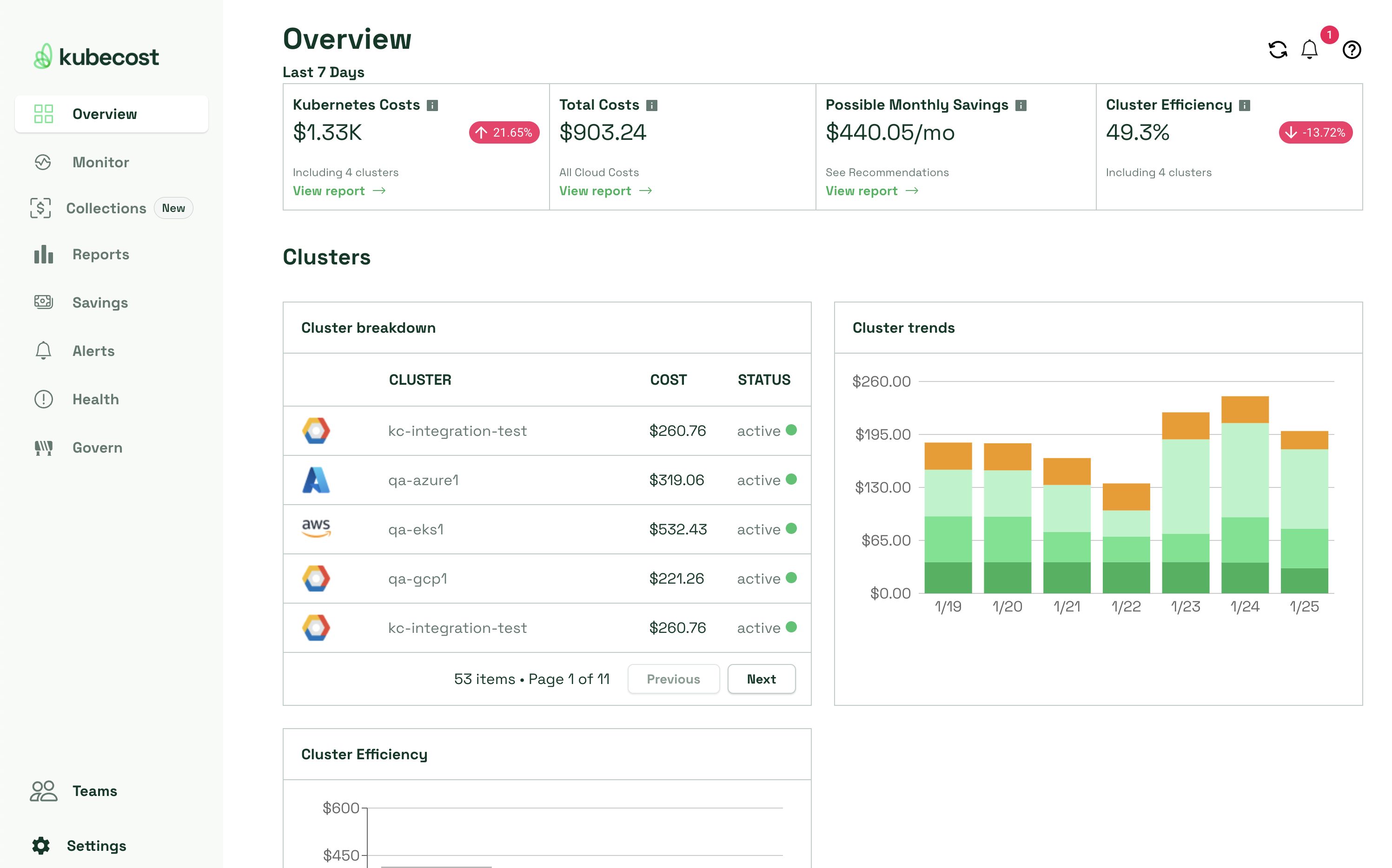
Task: Click the Total Costs info icon
Action: coord(652,105)
